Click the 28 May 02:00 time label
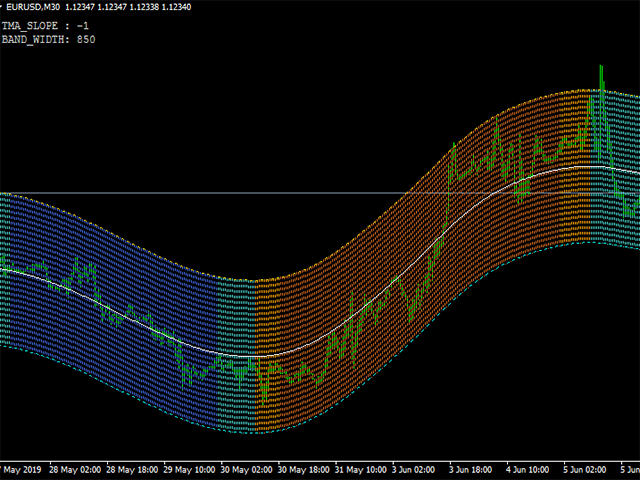 [x=75, y=470]
